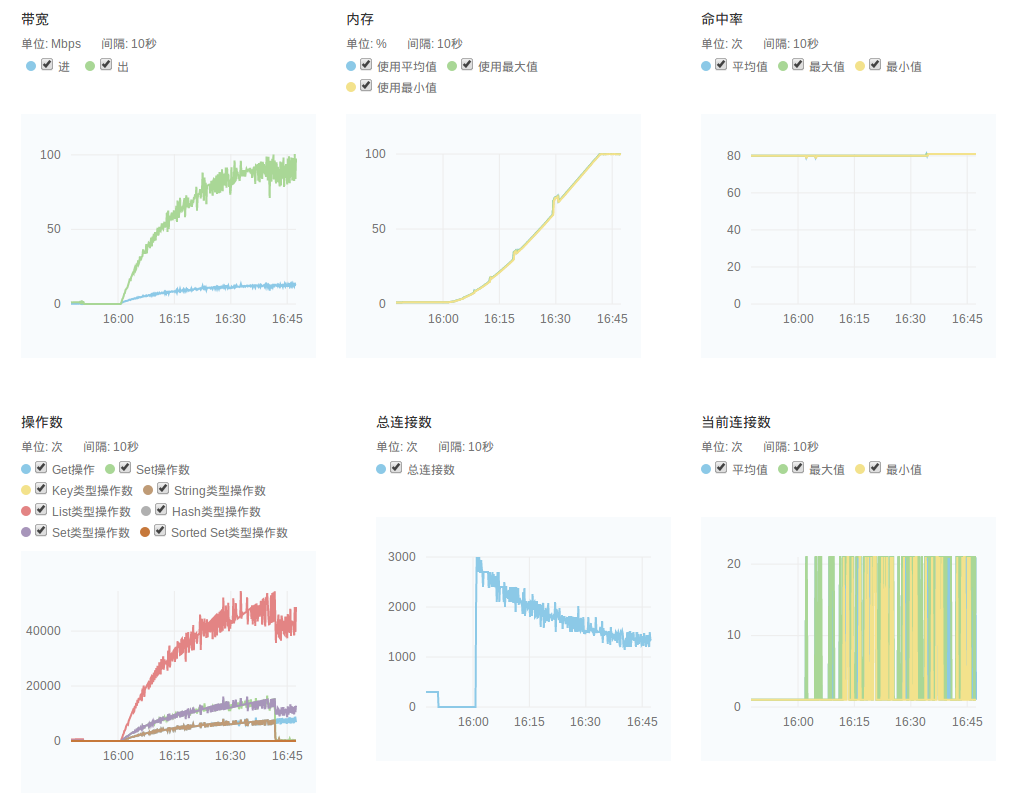Toggle the 使用最大值 memory checkbox

tap(467, 65)
